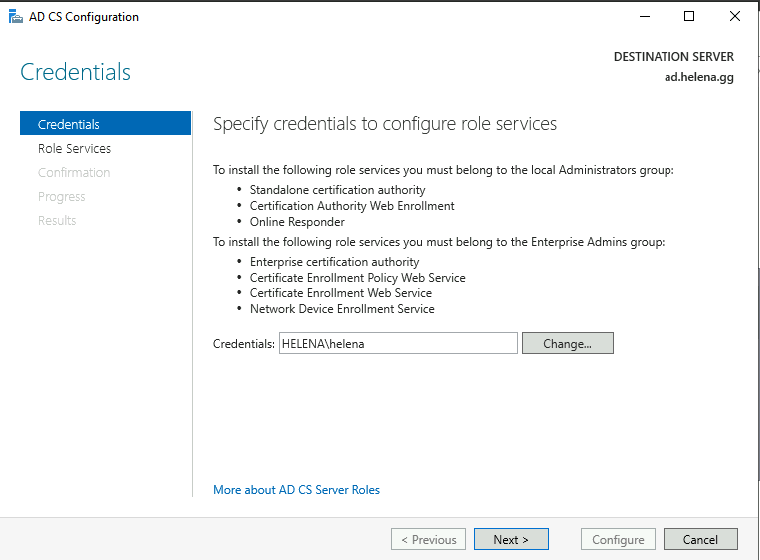This screenshot has width=760, height=560.
Task: Select the Confirmation step in sidebar
Action: click(x=74, y=172)
